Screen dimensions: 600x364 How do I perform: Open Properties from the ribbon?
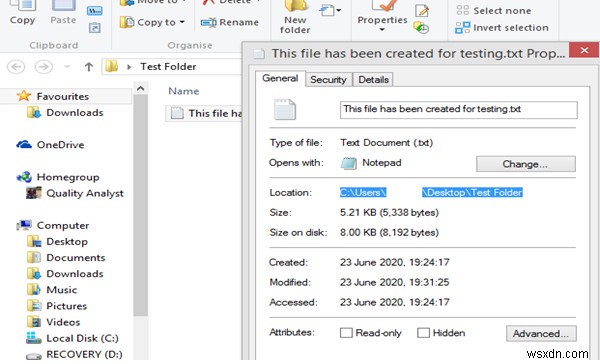(x=382, y=13)
